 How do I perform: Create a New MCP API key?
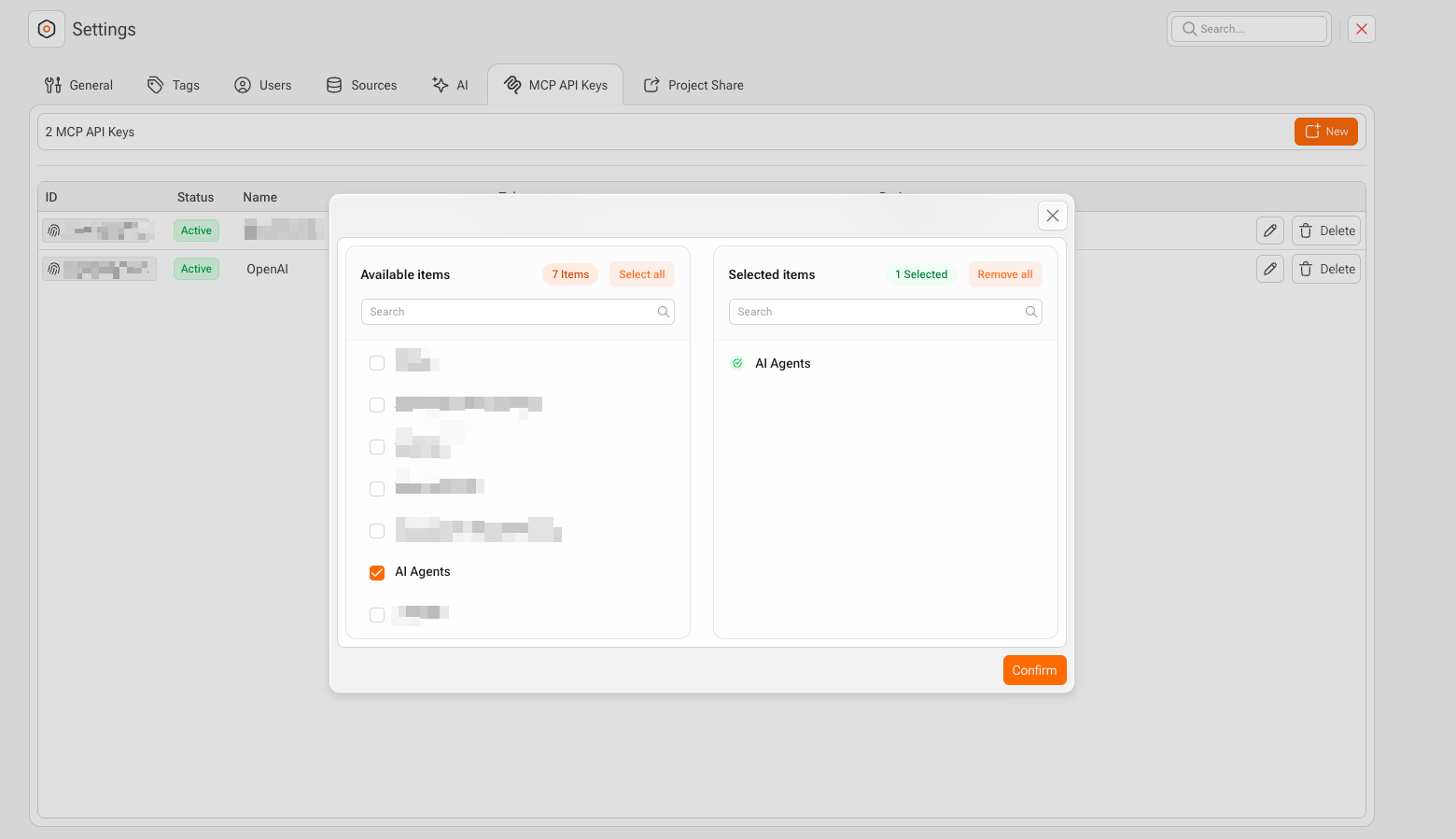[x=1325, y=132]
